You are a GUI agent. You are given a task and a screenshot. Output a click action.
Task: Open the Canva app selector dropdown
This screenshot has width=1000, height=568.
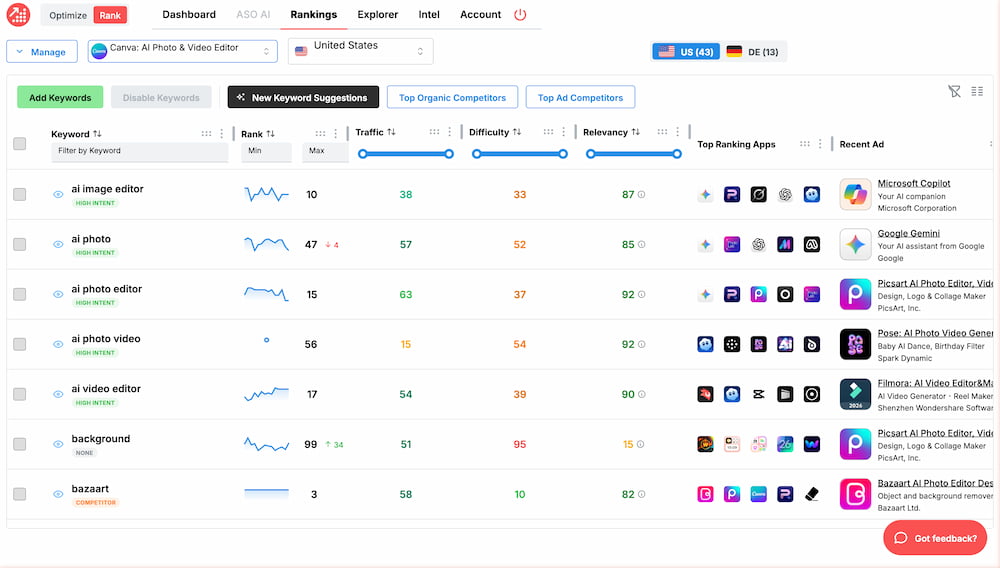tap(182, 51)
